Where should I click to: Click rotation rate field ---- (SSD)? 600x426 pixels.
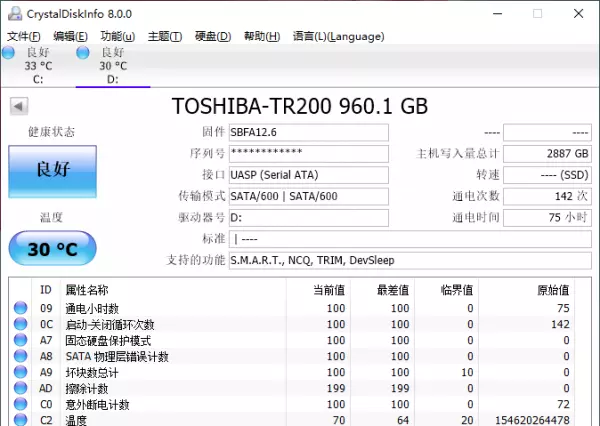pyautogui.click(x=547, y=175)
